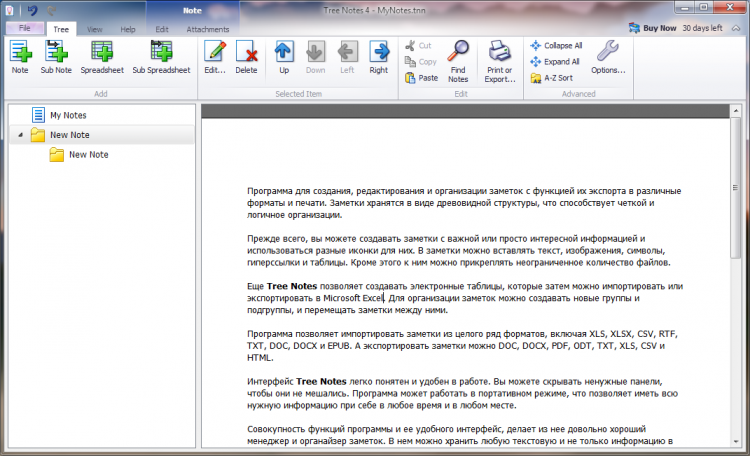Open Print or Export
Viewport: 750px width, 456px height.
[500, 61]
